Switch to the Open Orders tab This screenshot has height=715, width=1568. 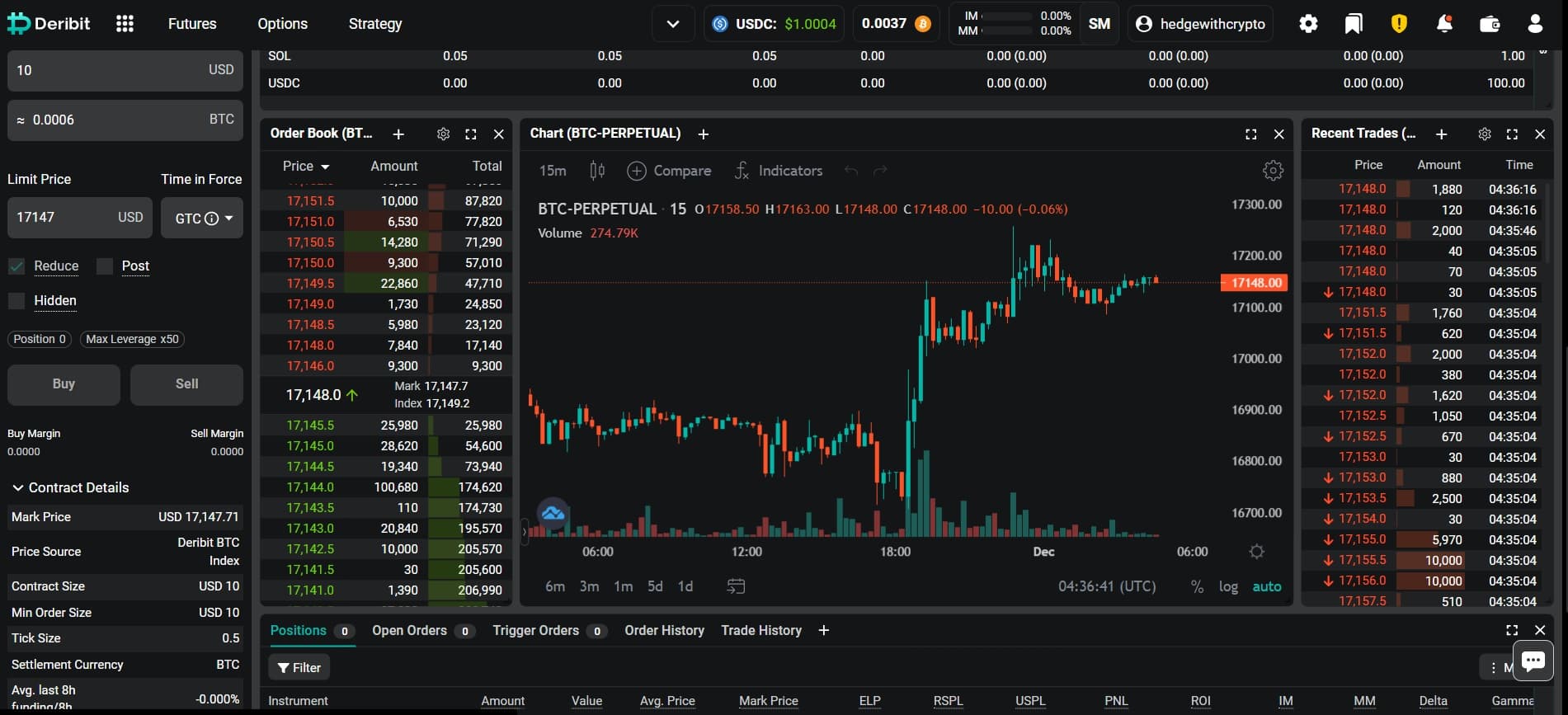coord(422,630)
